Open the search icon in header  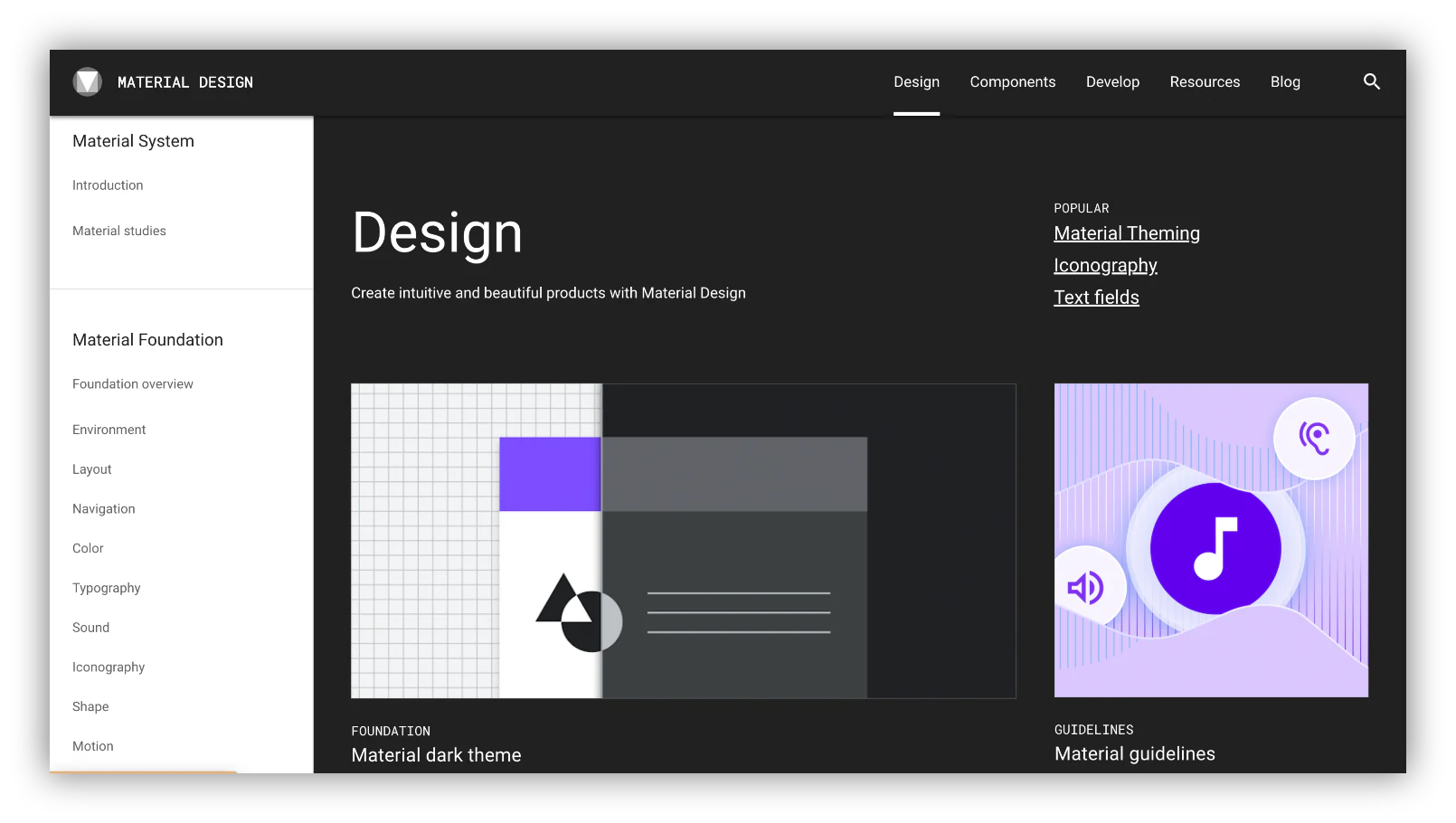point(1372,82)
